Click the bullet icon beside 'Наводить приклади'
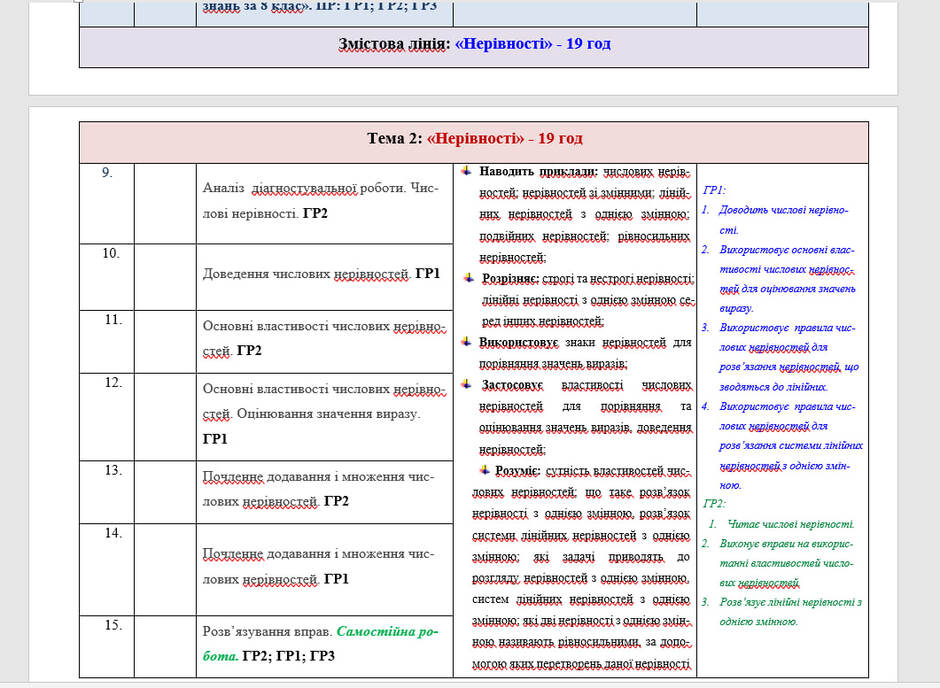The width and height of the screenshot is (940, 688). [466, 171]
